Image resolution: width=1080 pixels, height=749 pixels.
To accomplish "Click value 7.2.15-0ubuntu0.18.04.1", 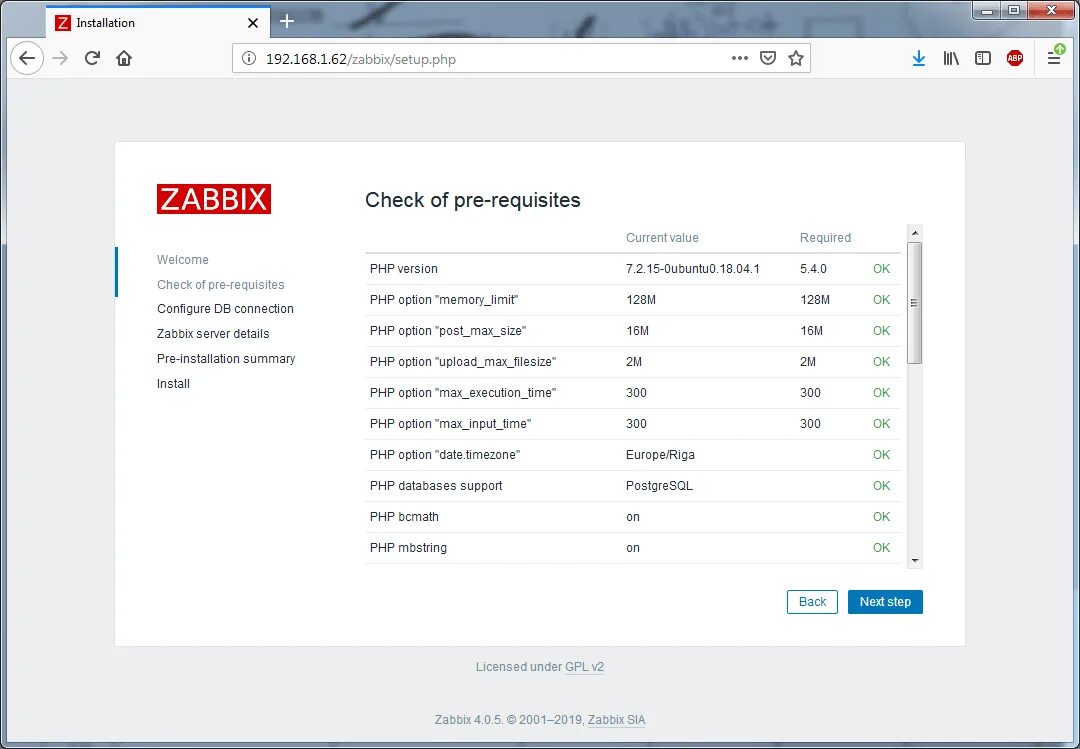I will click(692, 269).
